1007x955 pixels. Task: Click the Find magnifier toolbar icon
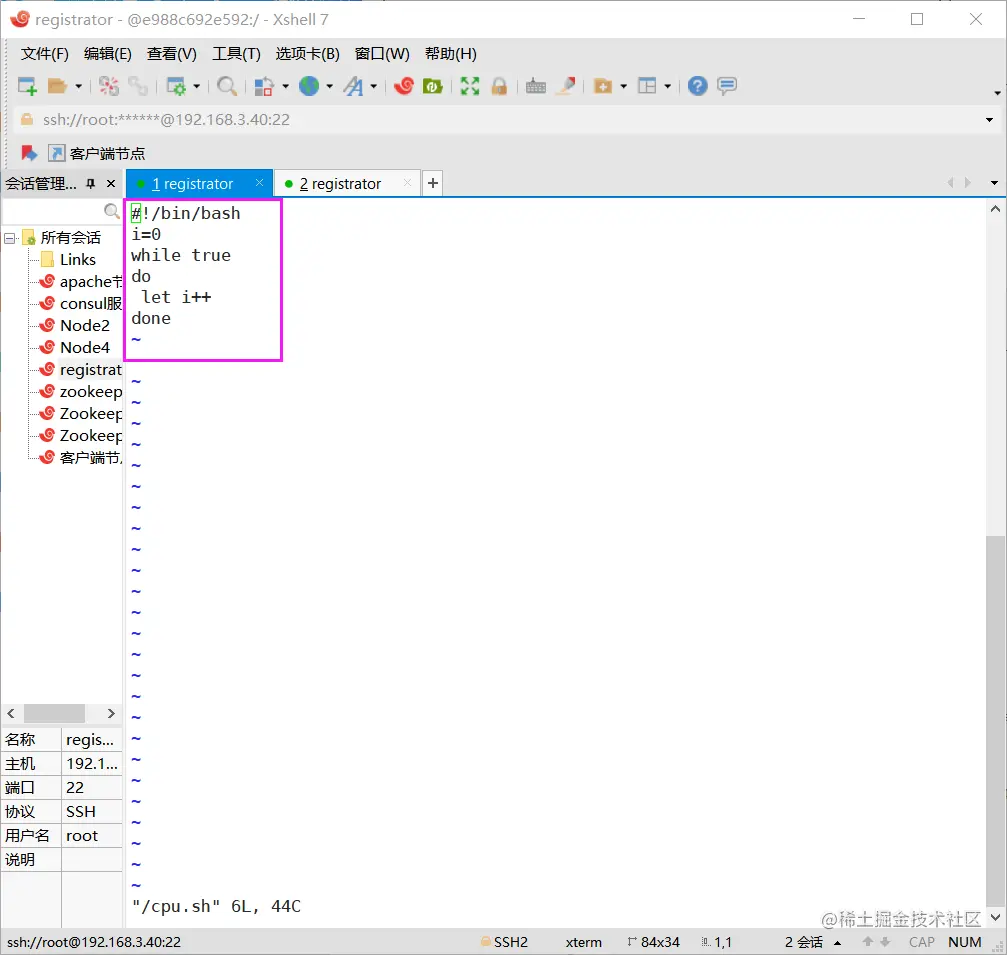227,85
